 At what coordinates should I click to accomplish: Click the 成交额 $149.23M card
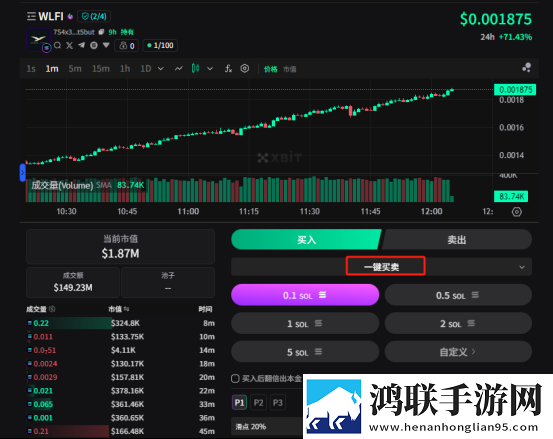click(73, 282)
